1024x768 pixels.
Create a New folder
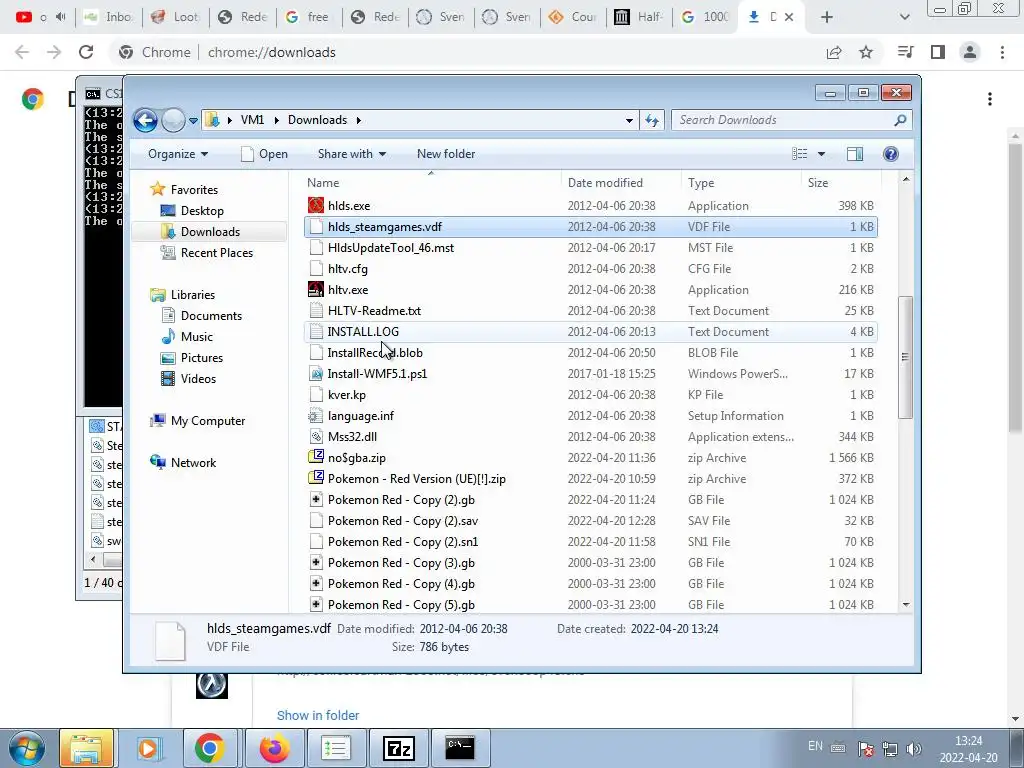click(x=446, y=154)
